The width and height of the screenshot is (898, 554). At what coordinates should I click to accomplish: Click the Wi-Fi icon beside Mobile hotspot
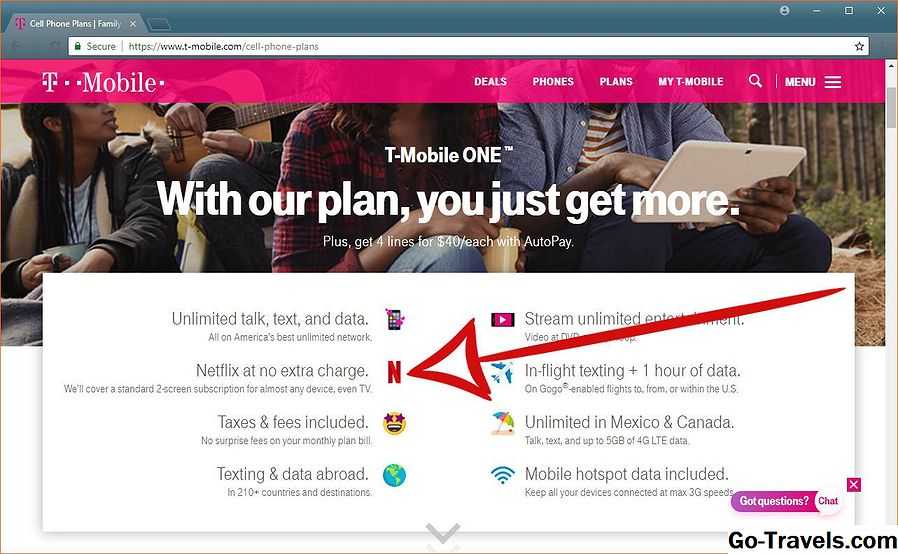(x=502, y=474)
